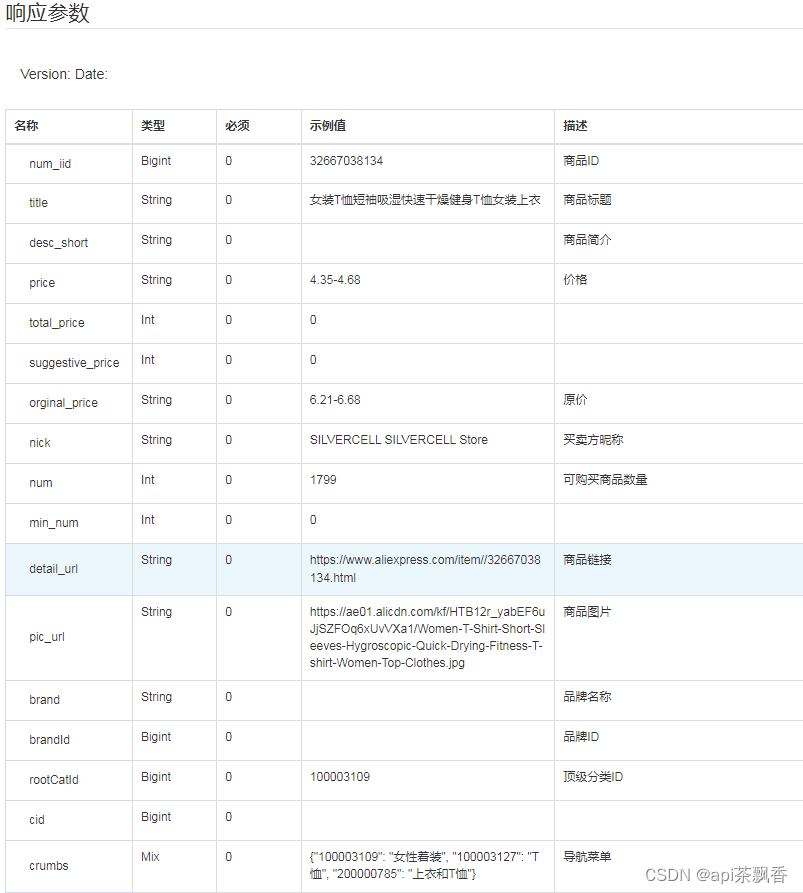803x893 pixels.
Task: Click the 必须 column header
Action: click(x=236, y=126)
